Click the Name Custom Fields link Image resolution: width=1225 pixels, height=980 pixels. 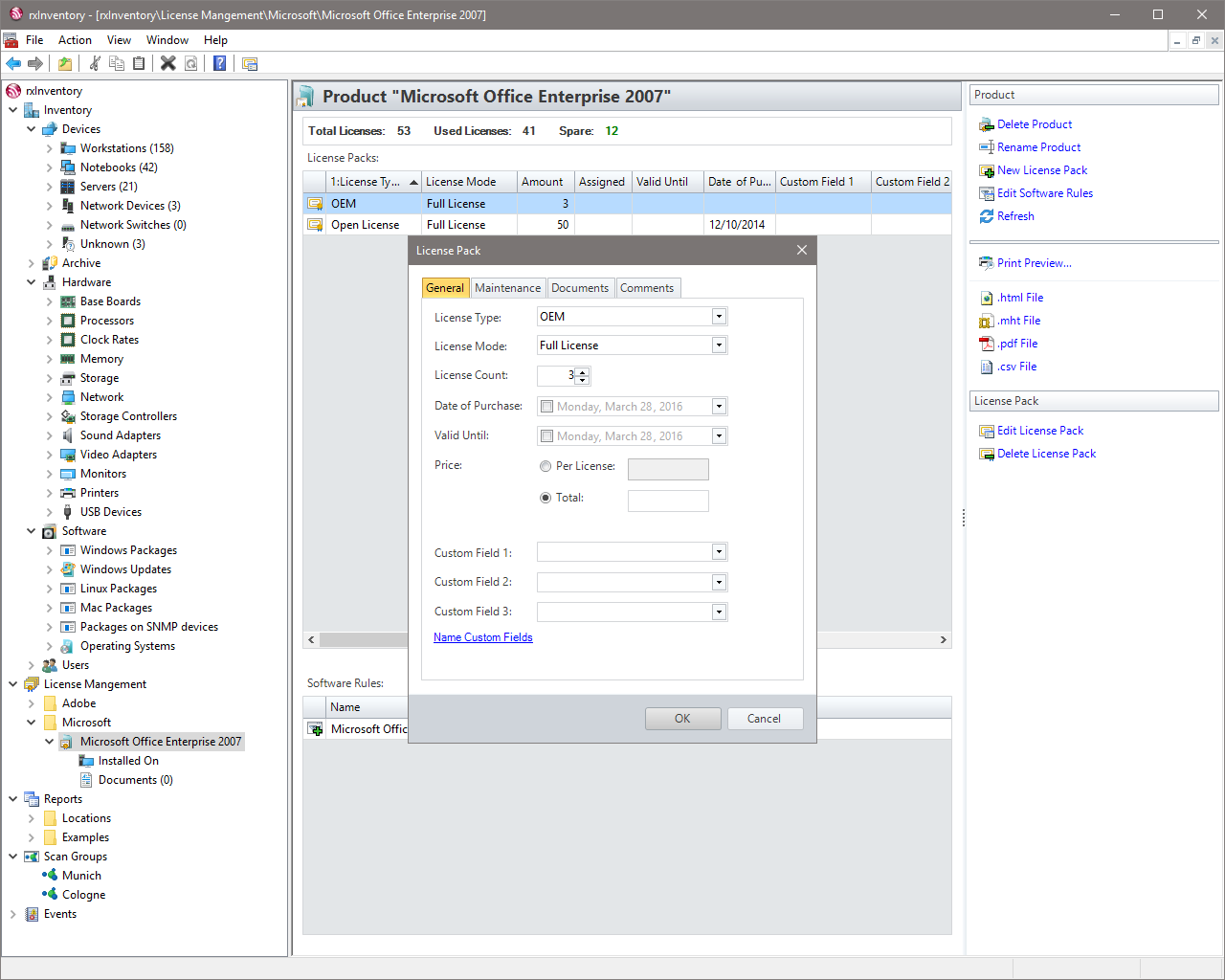click(483, 637)
